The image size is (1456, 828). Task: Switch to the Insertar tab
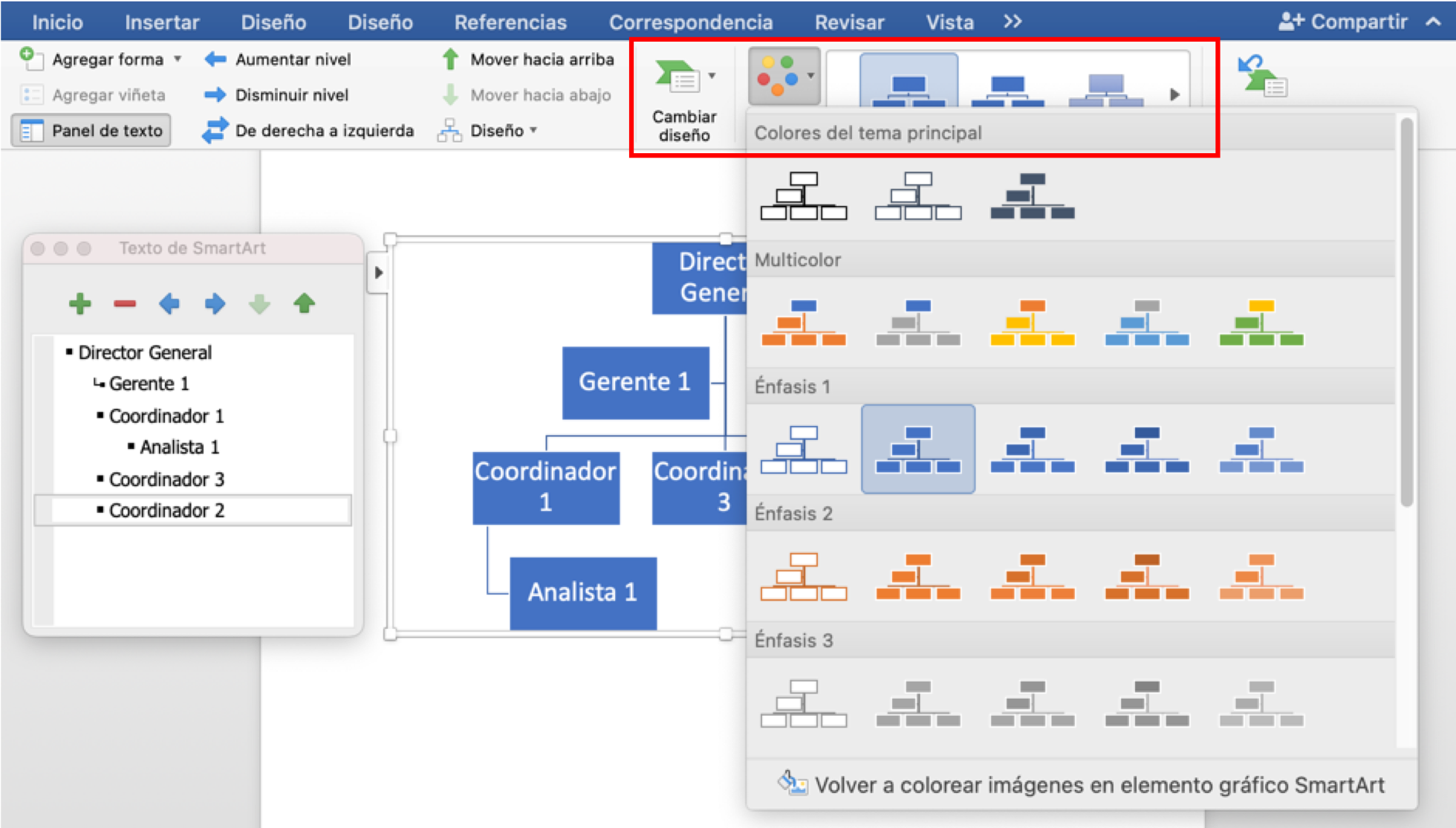pyautogui.click(x=162, y=22)
